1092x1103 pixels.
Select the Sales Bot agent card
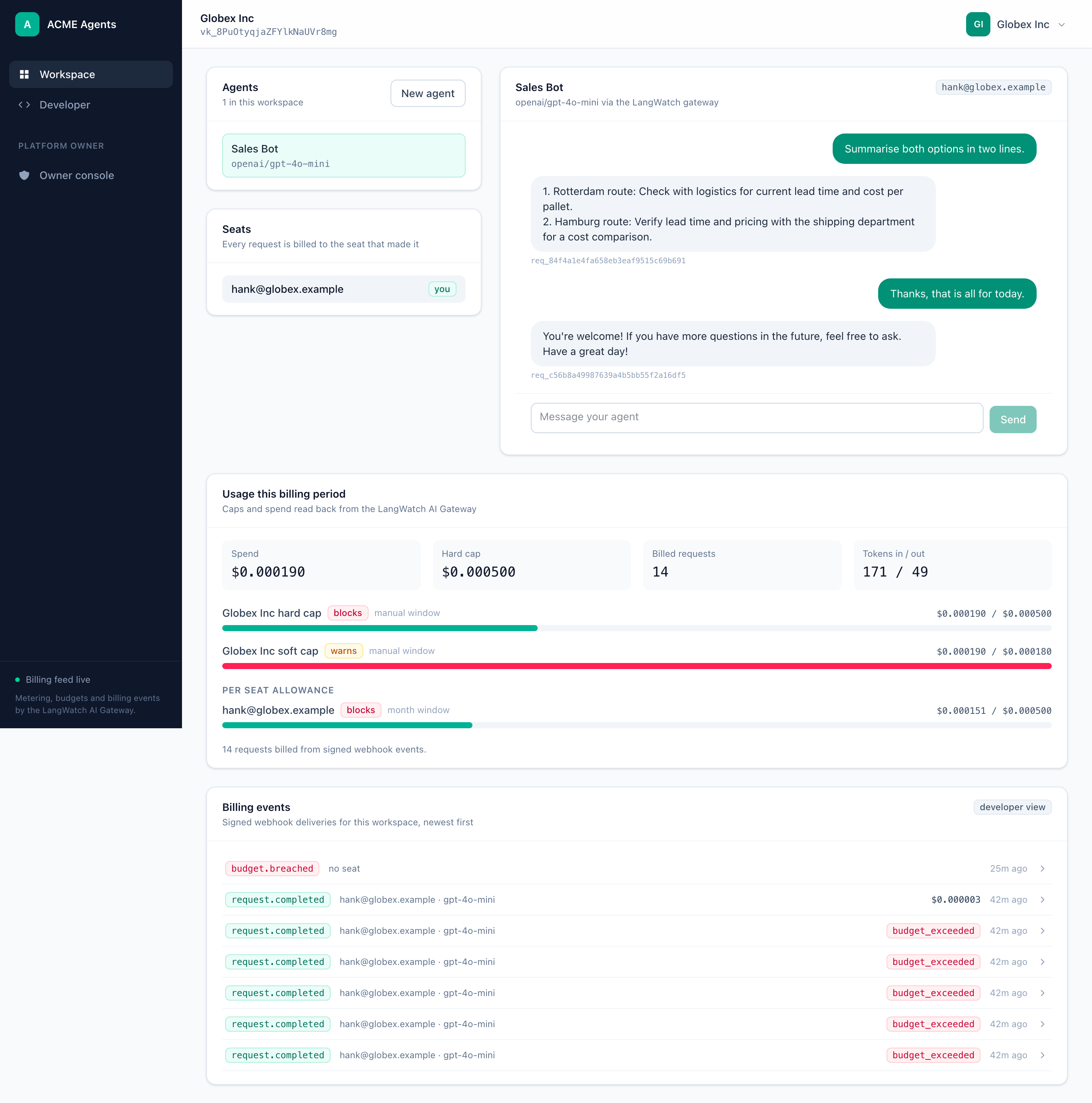point(344,155)
